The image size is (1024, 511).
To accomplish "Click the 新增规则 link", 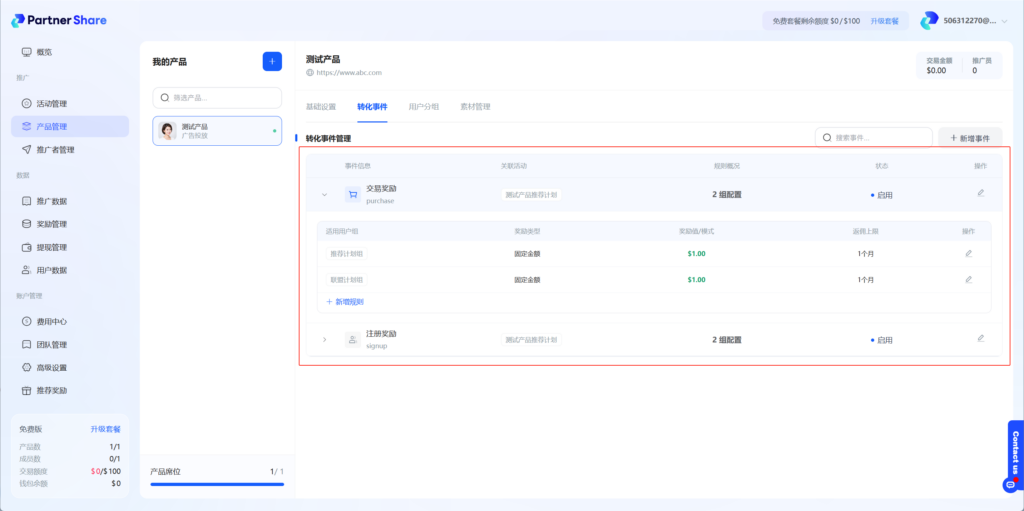I will [x=345, y=301].
